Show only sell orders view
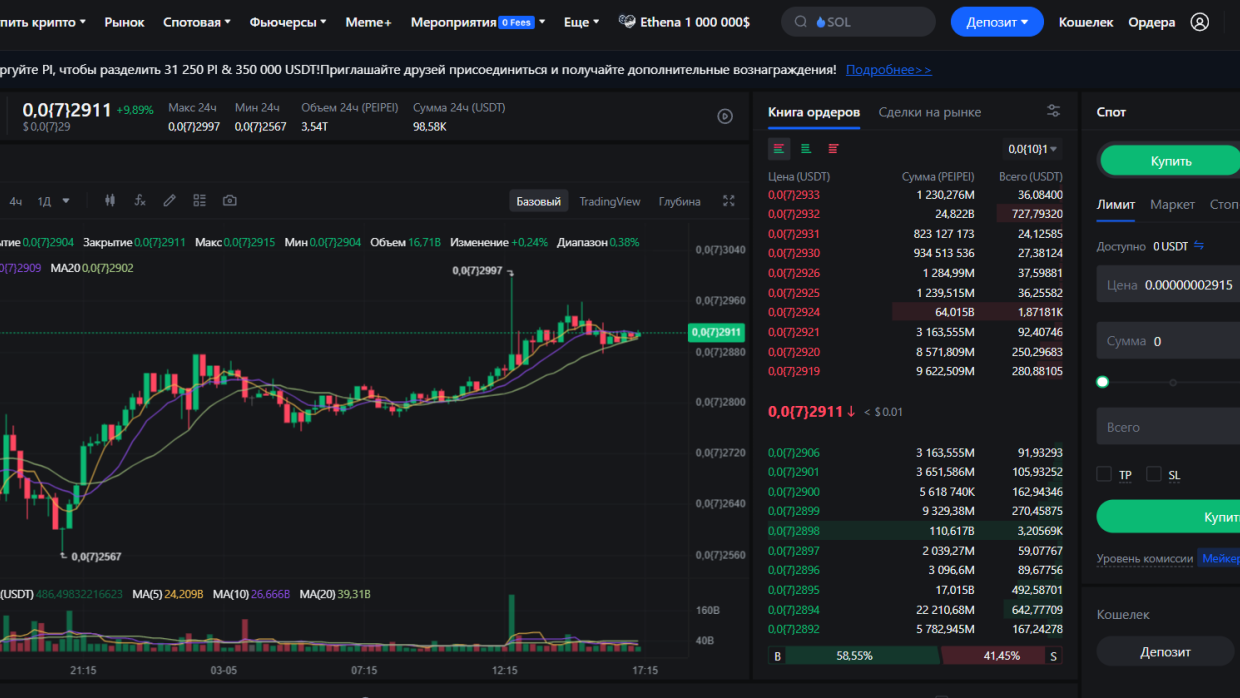The image size is (1240, 698). point(833,149)
